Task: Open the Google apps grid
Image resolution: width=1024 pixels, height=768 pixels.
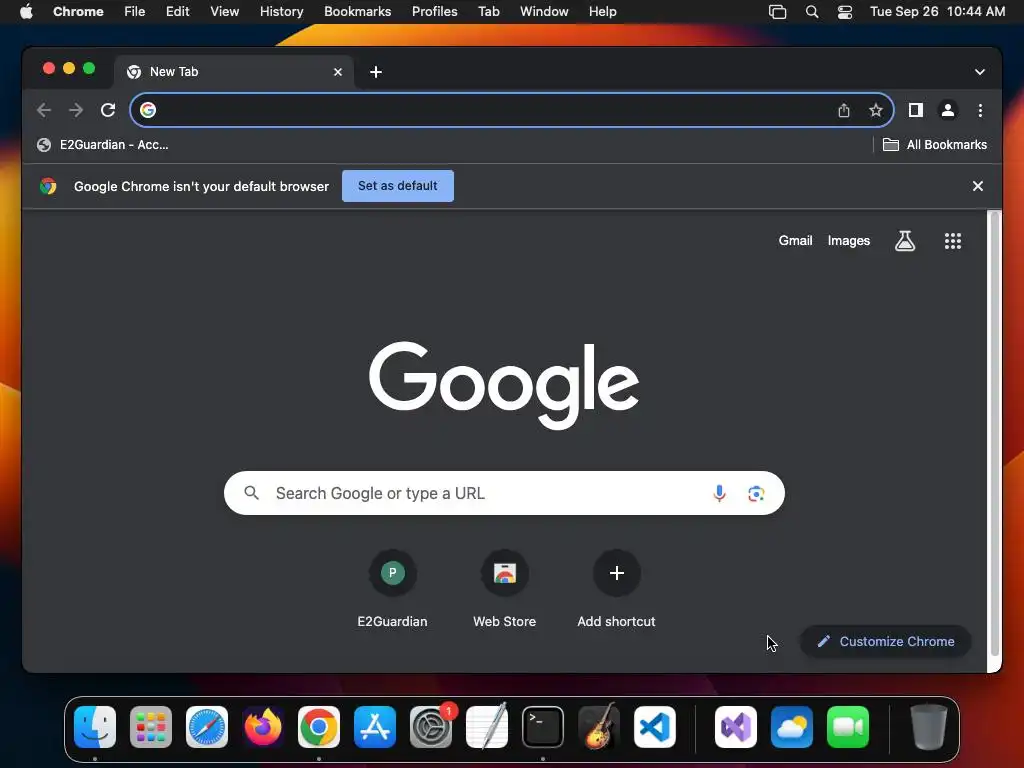Action: pyautogui.click(x=953, y=241)
